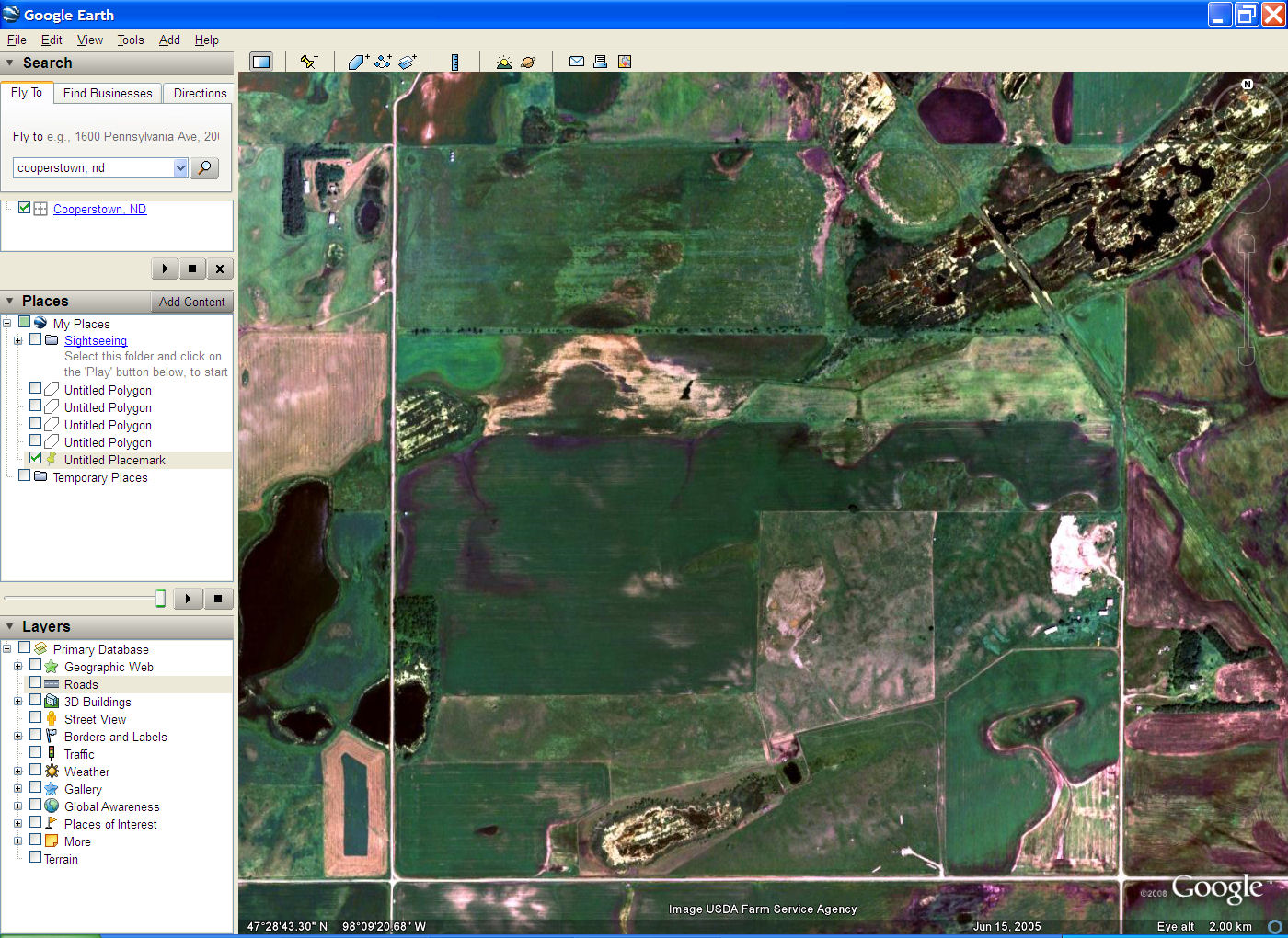Click the streaming status indicator circle

tap(1275, 926)
